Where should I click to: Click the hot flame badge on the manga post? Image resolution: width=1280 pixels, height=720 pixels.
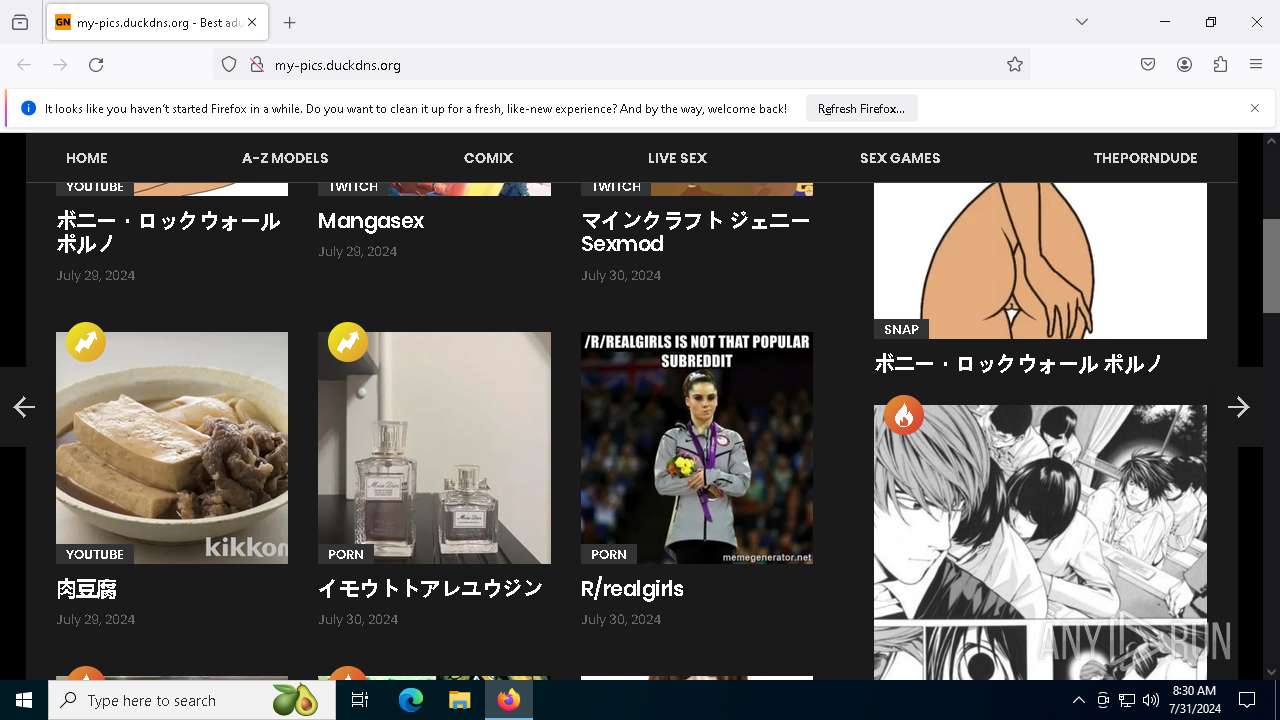click(904, 415)
